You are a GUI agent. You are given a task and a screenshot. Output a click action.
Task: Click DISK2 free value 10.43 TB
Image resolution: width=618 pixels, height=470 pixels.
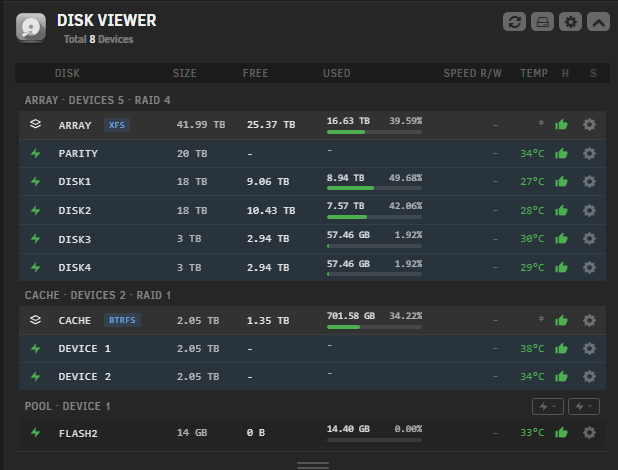pyautogui.click(x=271, y=211)
